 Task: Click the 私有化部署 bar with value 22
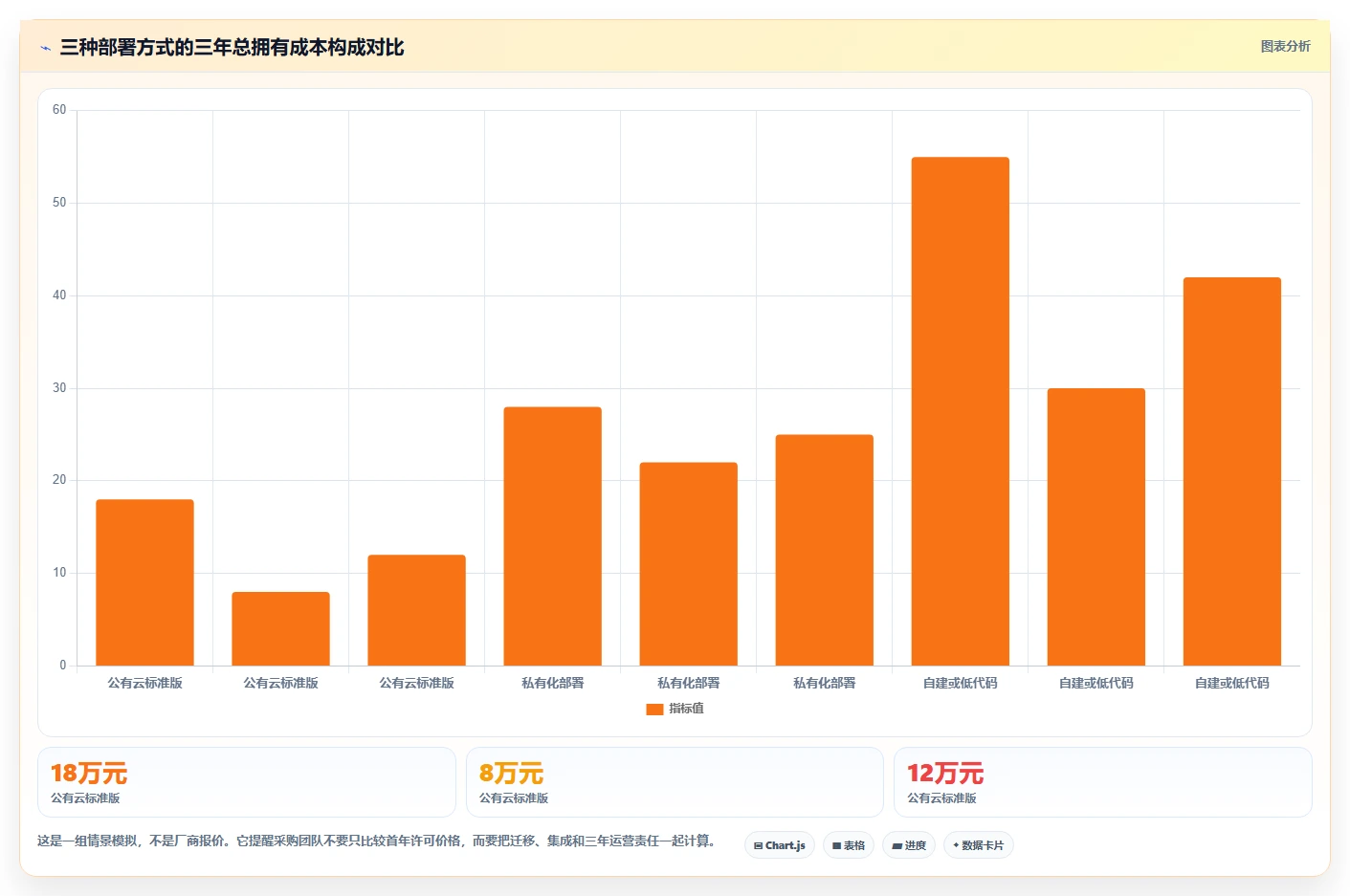coord(689,564)
